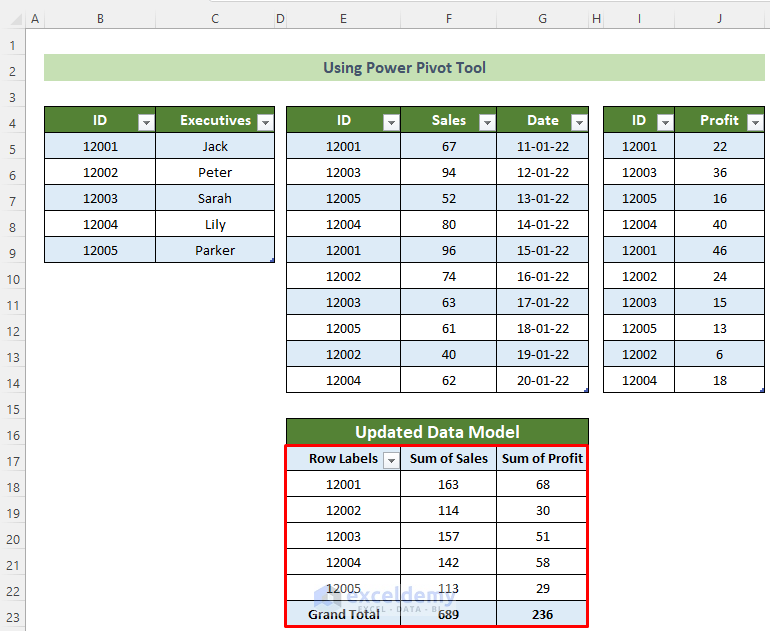Select the Grand Total label cell
This screenshot has height=631, width=770.
(x=343, y=614)
